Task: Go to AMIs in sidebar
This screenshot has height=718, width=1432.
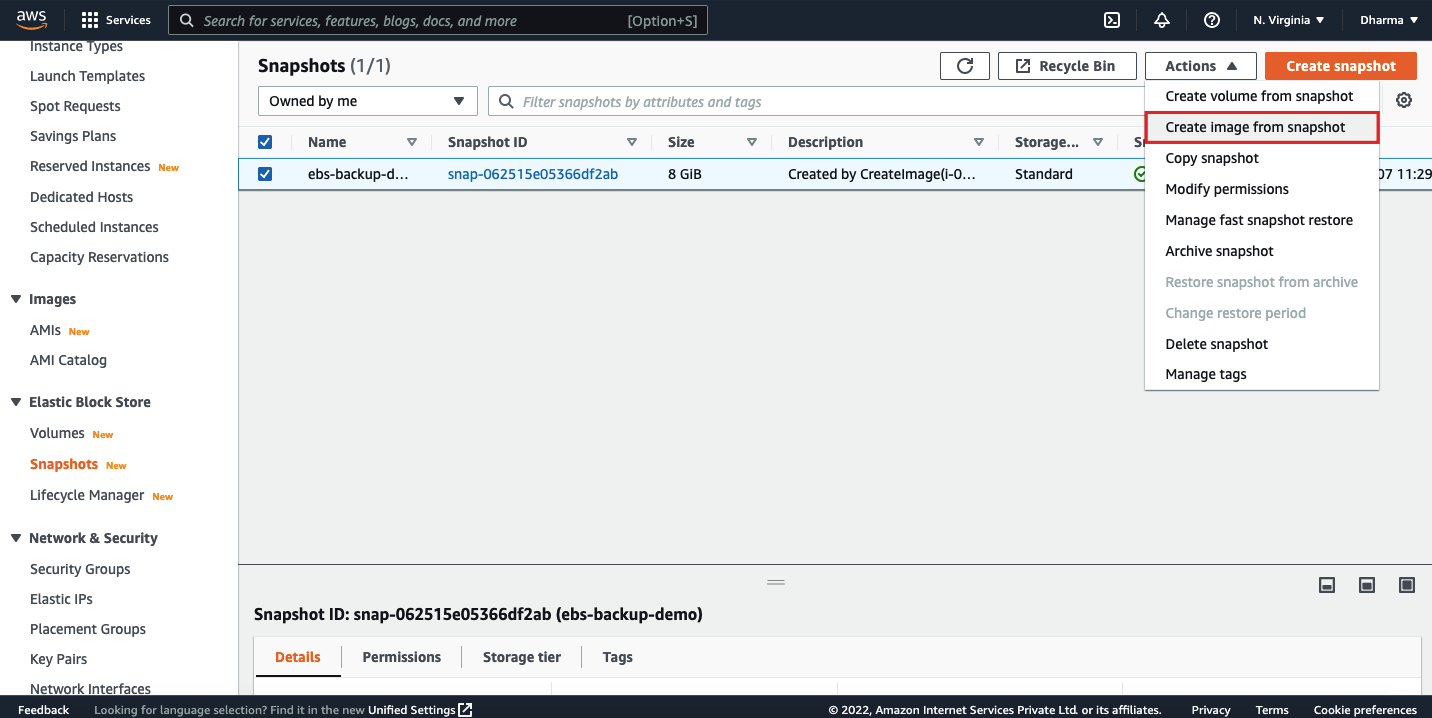Action: tap(45, 330)
